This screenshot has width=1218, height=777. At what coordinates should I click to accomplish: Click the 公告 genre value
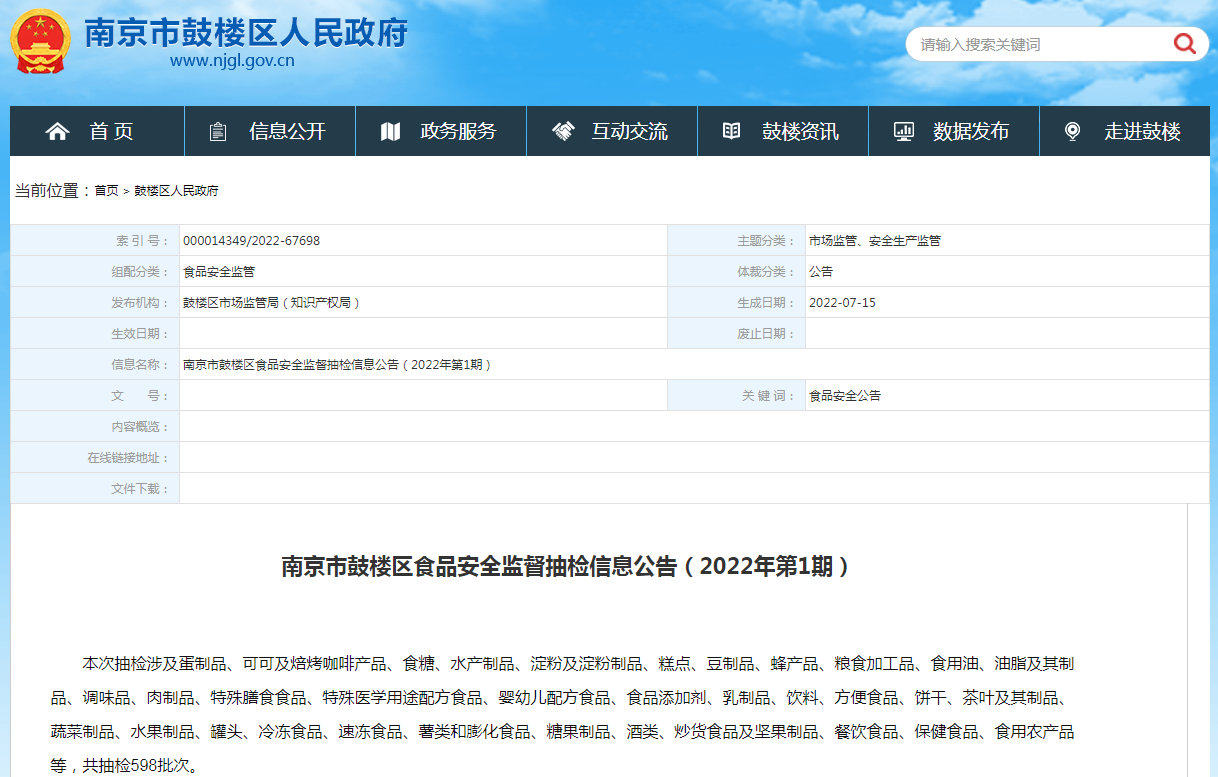[x=821, y=272]
